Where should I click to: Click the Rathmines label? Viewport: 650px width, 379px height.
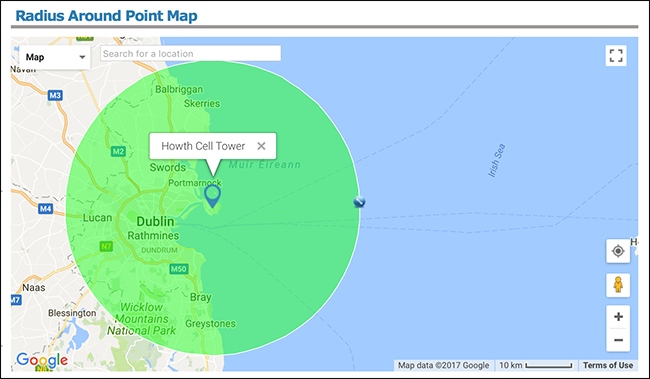coord(153,236)
